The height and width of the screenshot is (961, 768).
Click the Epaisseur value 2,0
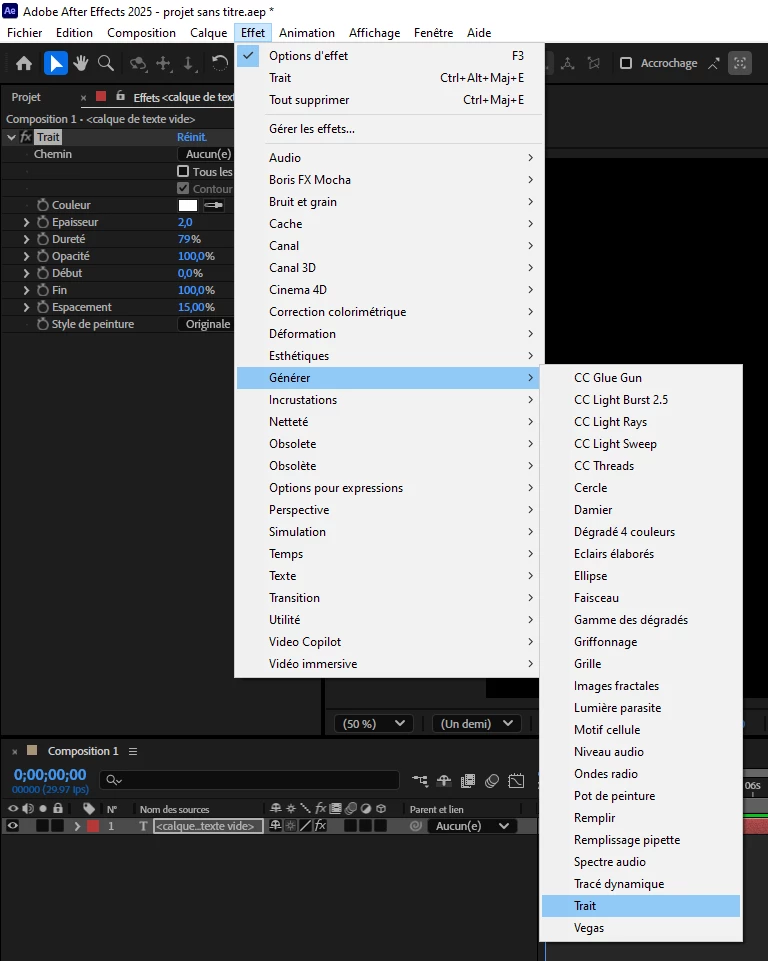[185, 222]
